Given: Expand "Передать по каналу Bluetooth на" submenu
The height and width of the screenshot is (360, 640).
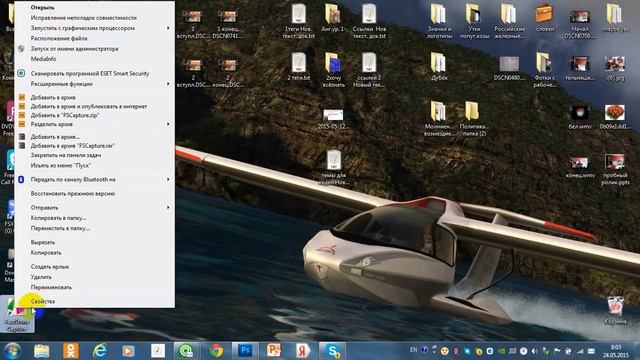Looking at the screenshot, I should click(95, 179).
